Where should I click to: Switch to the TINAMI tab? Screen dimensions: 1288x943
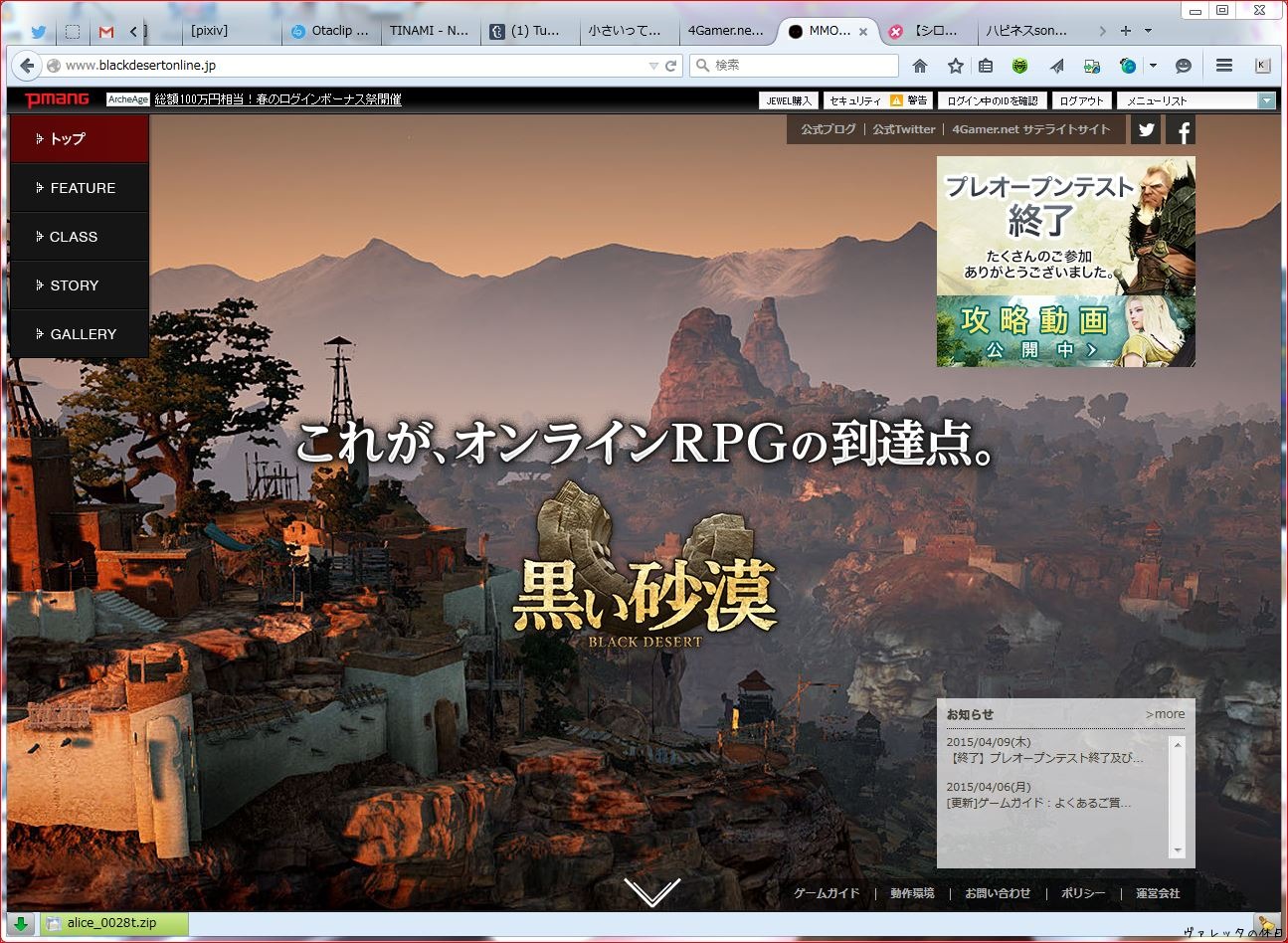pos(430,31)
